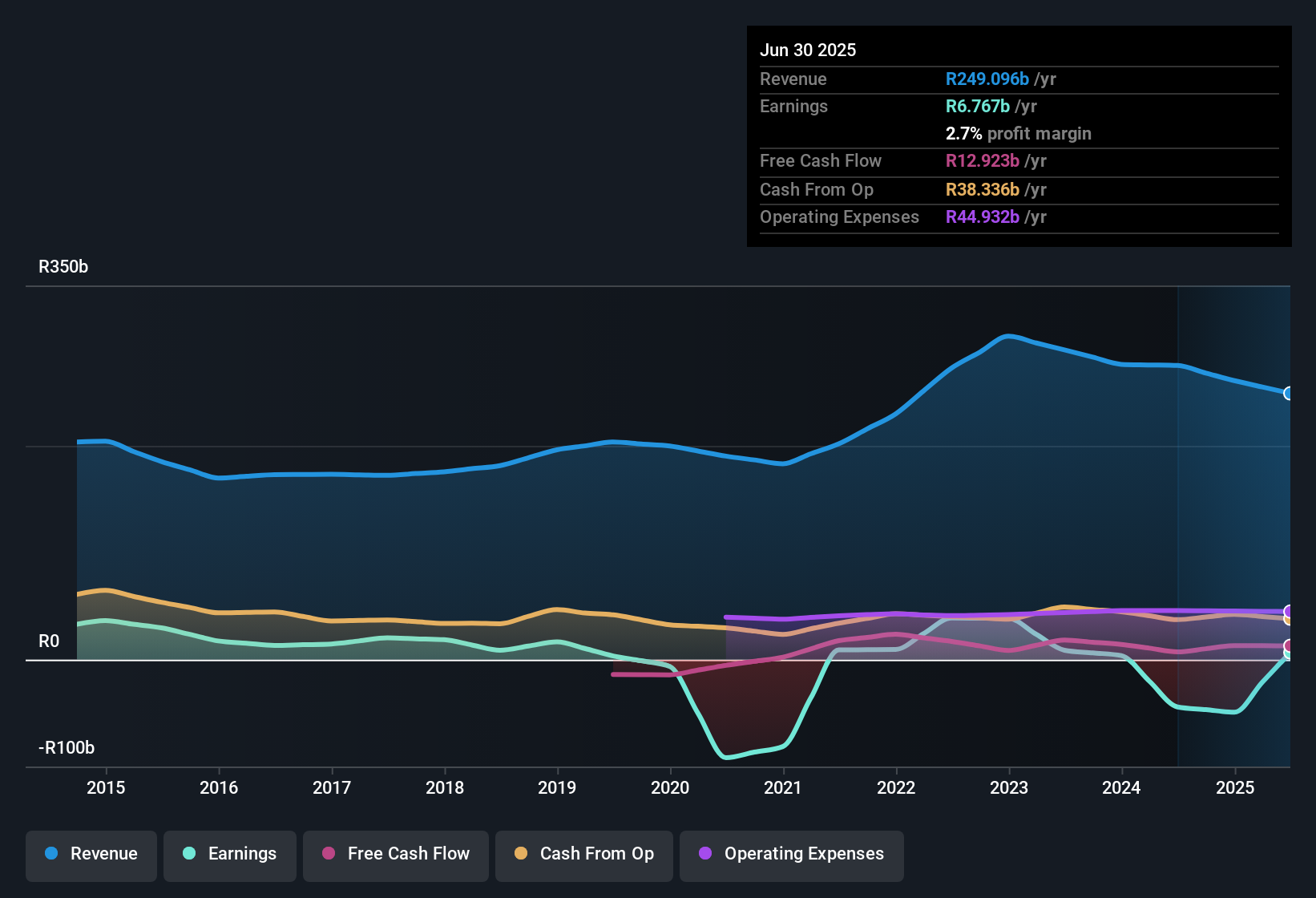Select the Free Cash Flow legend tab
1316x898 pixels.
click(x=395, y=854)
